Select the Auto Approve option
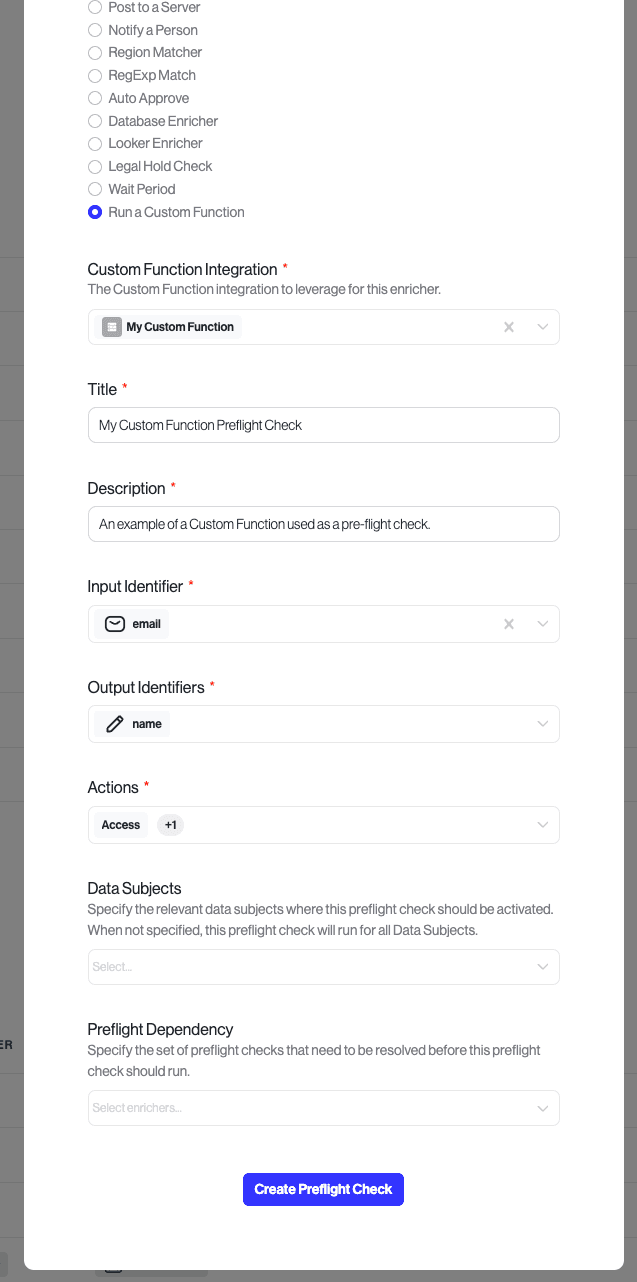 (94, 98)
